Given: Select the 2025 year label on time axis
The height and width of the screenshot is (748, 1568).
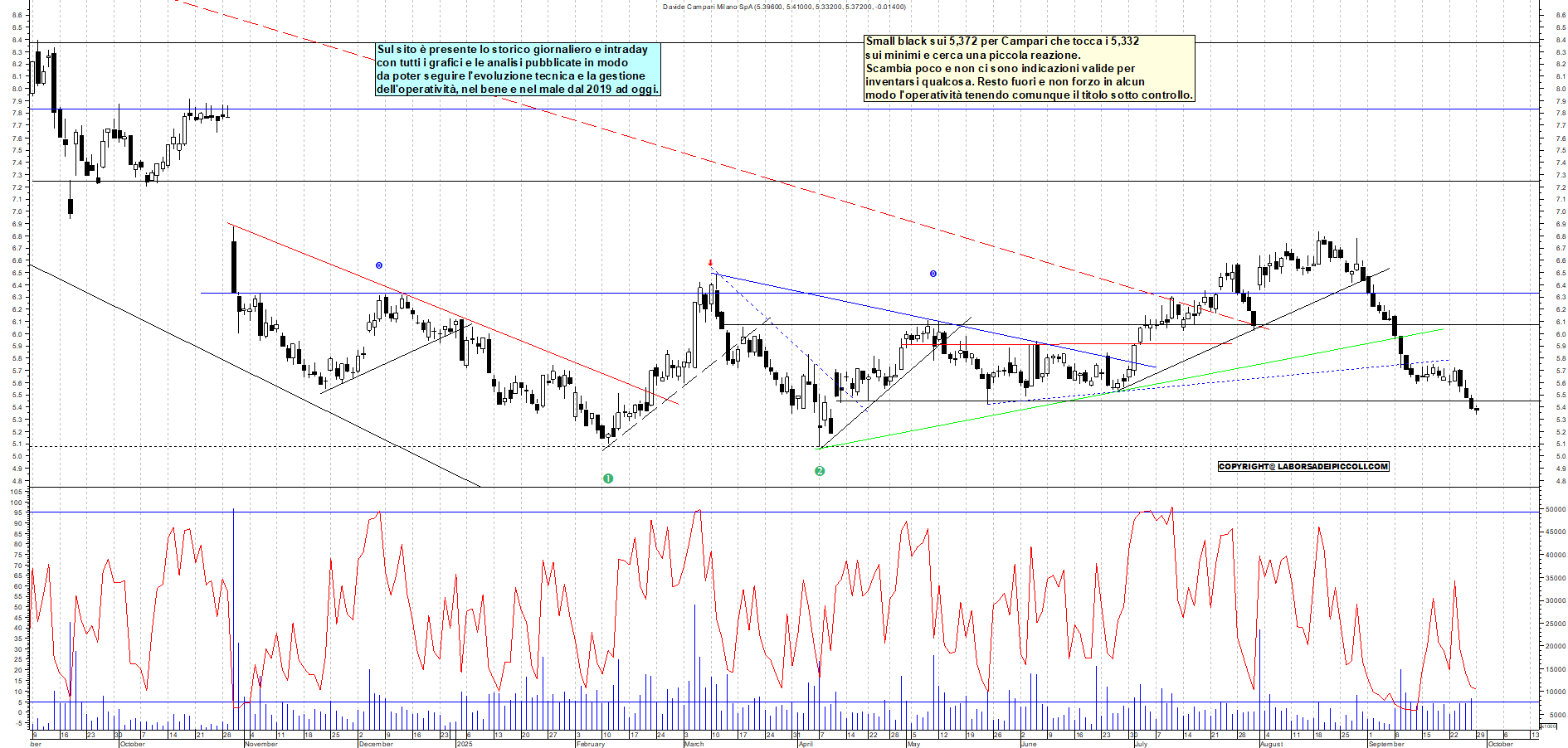Looking at the screenshot, I should (x=465, y=744).
